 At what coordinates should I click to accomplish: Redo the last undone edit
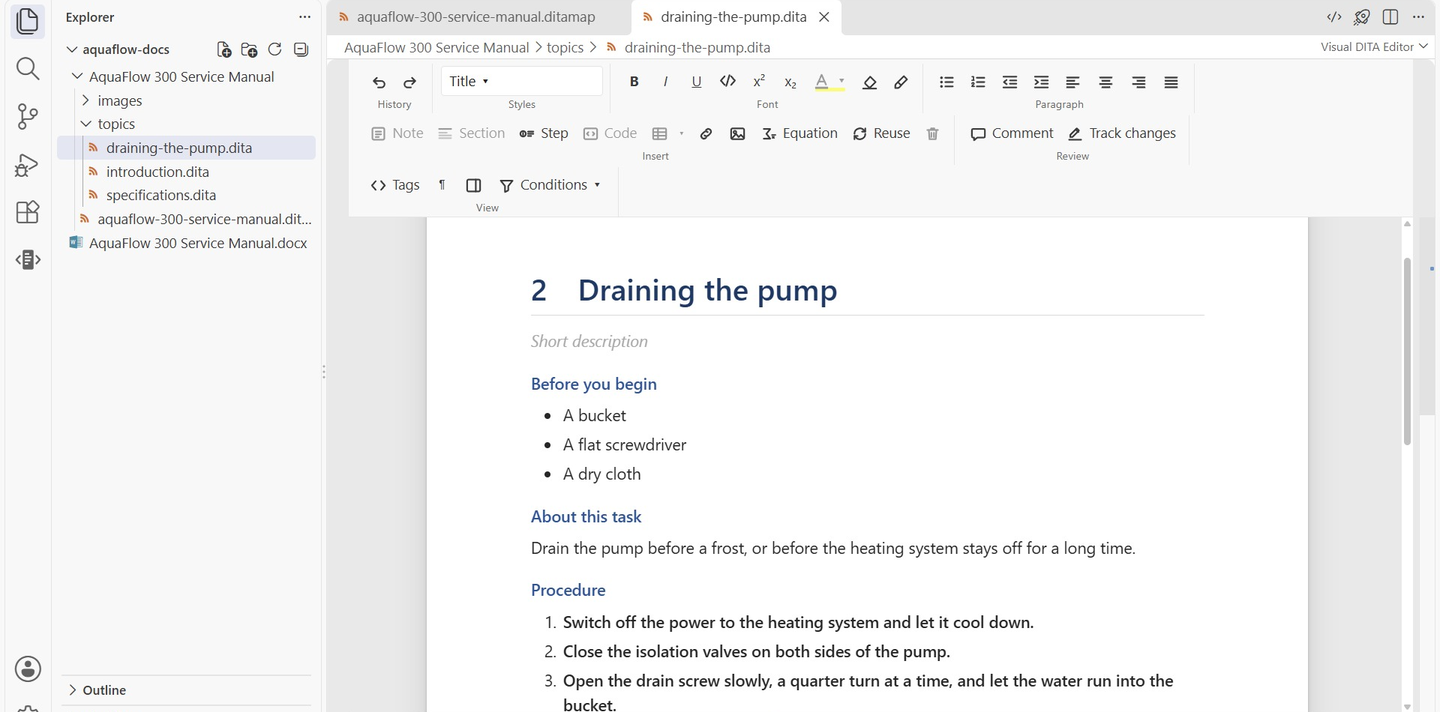410,82
